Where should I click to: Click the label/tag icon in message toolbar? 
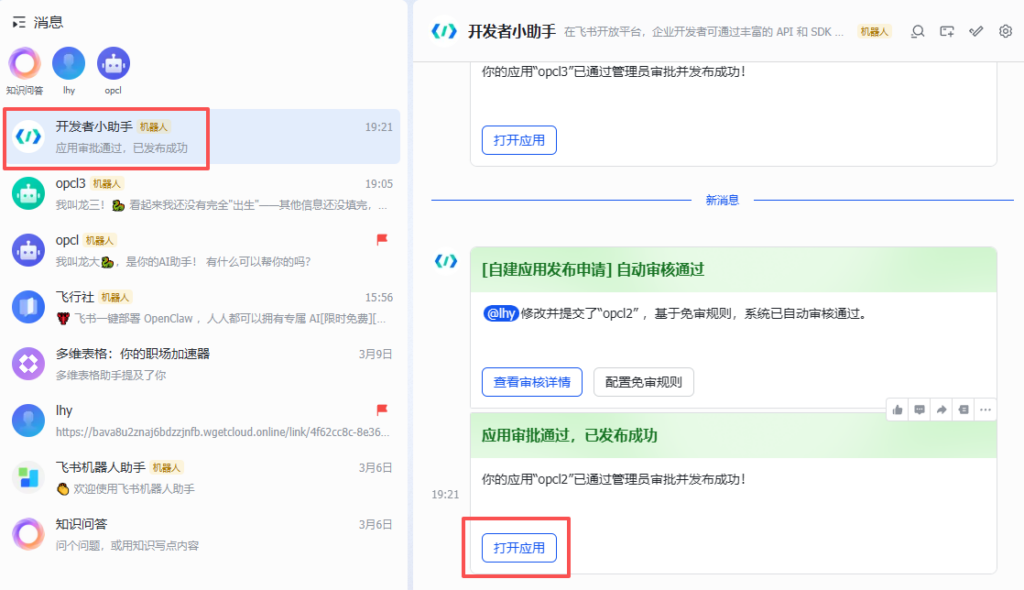(963, 409)
